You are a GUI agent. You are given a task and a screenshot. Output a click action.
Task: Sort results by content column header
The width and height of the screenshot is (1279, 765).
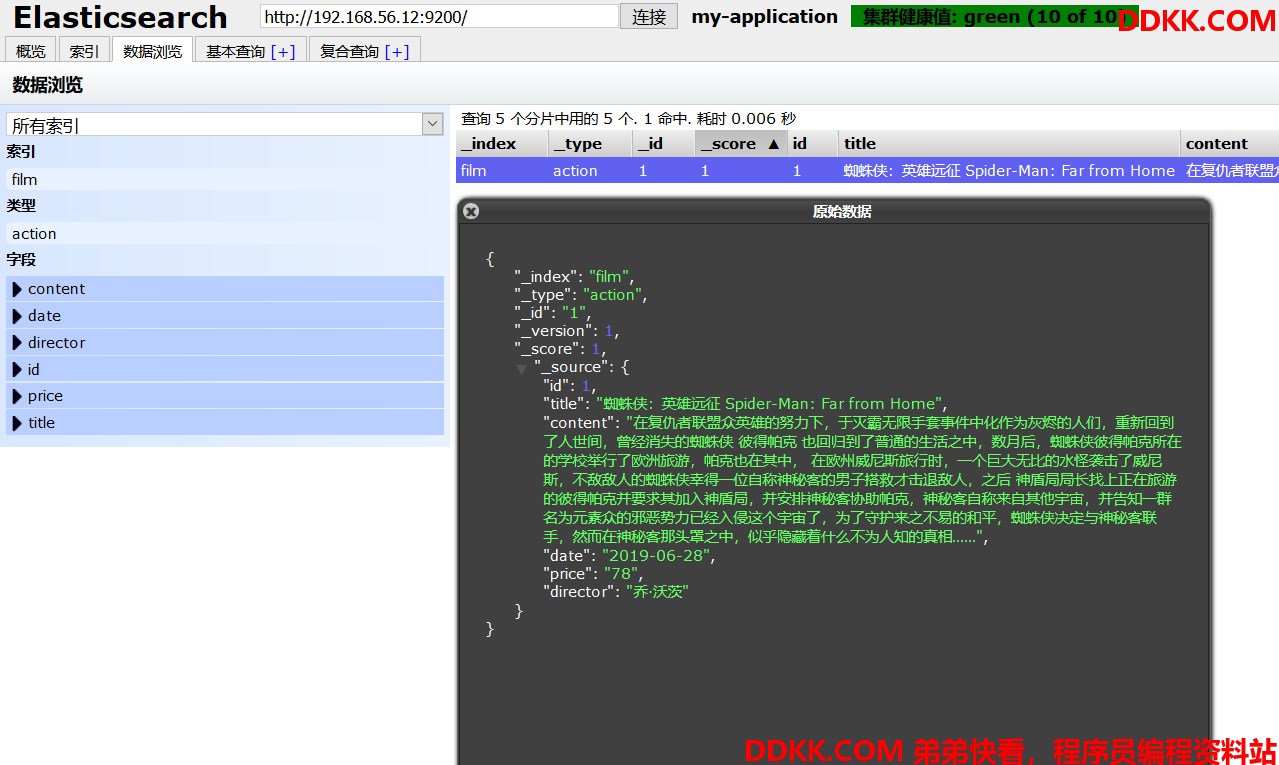point(1230,144)
